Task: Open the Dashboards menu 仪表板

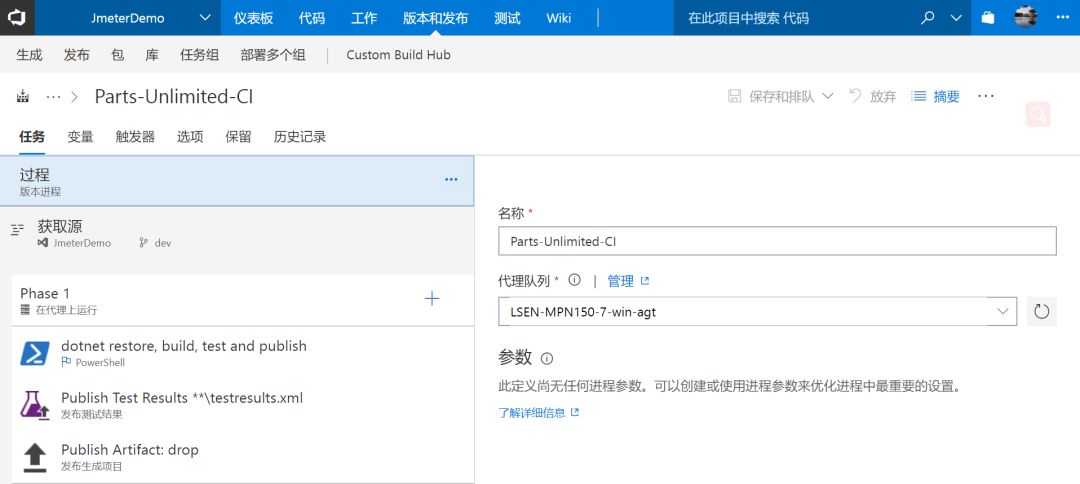Action: click(253, 18)
